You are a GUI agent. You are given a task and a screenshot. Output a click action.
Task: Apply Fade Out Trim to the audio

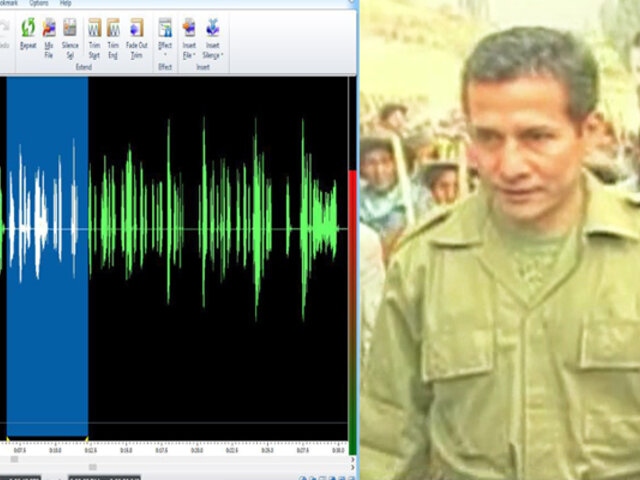pyautogui.click(x=136, y=35)
